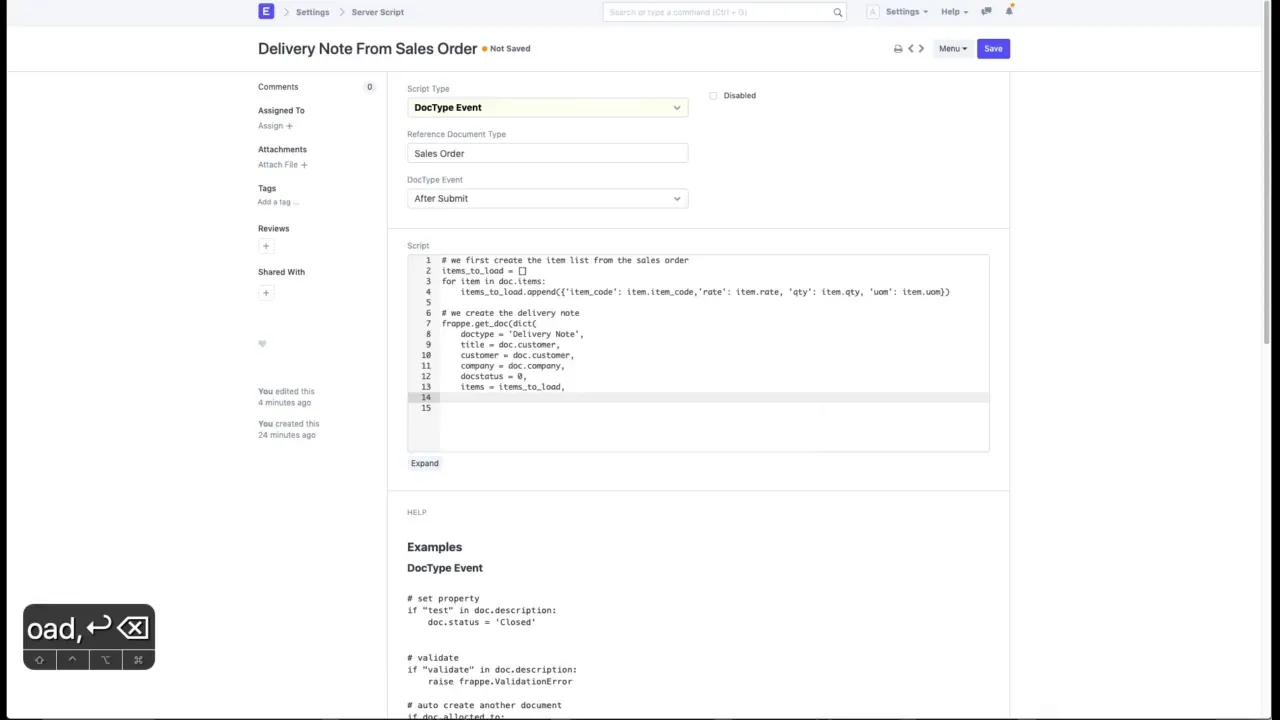1280x720 pixels.
Task: Click code line 'company = doc.company,'
Action: 512,366
